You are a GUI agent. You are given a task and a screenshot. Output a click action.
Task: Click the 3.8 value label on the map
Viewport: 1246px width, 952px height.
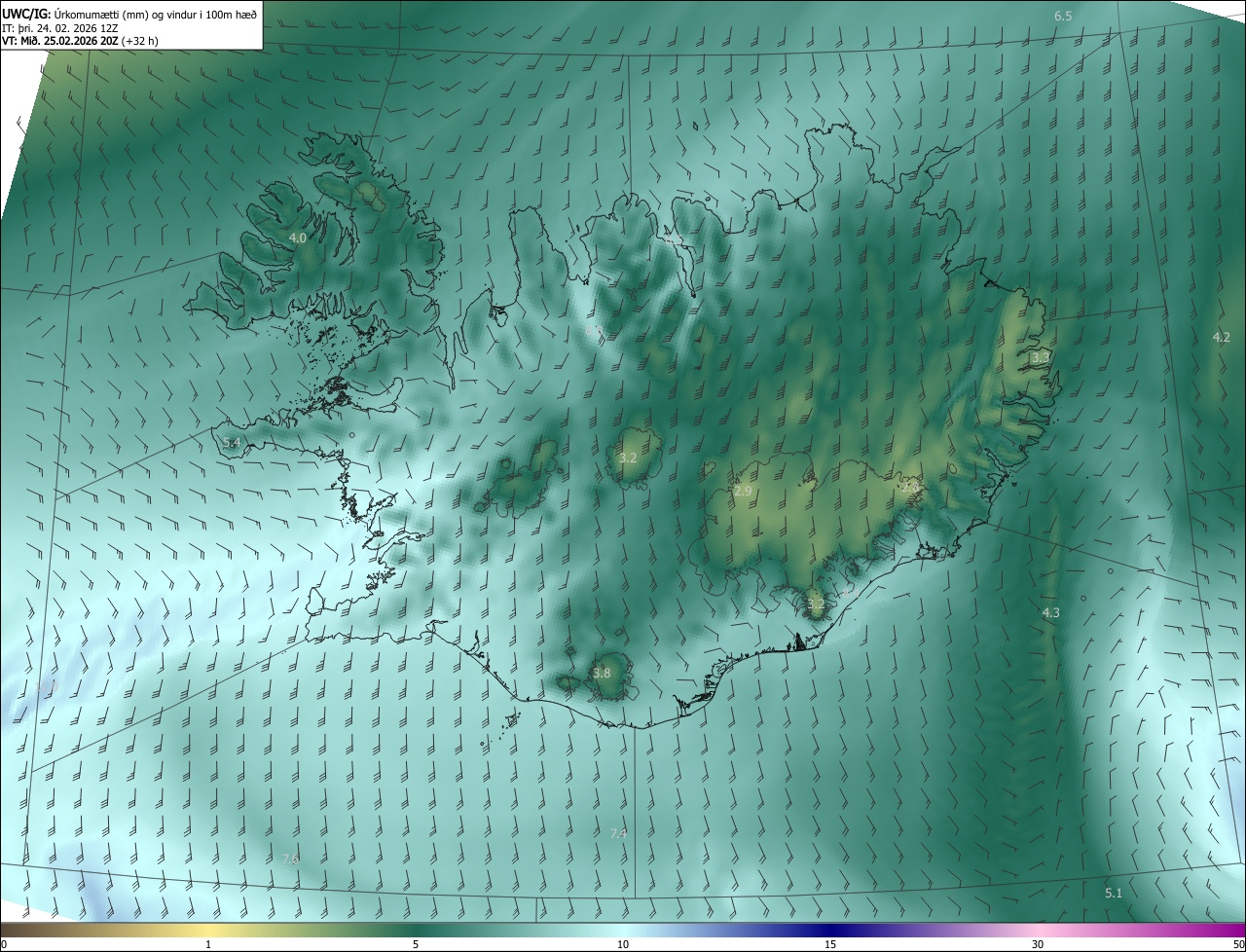(x=602, y=673)
